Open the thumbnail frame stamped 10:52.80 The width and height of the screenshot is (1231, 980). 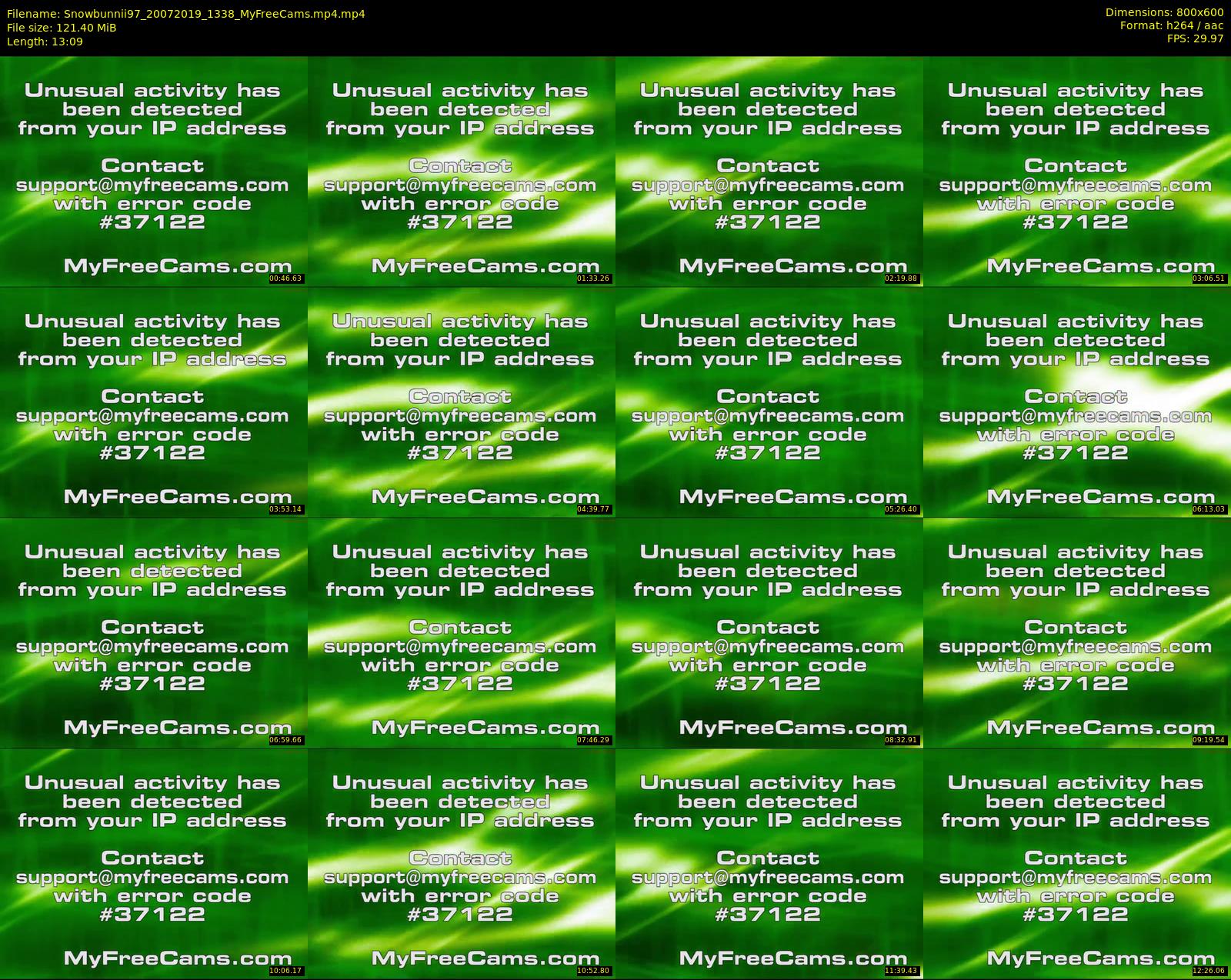(x=462, y=863)
